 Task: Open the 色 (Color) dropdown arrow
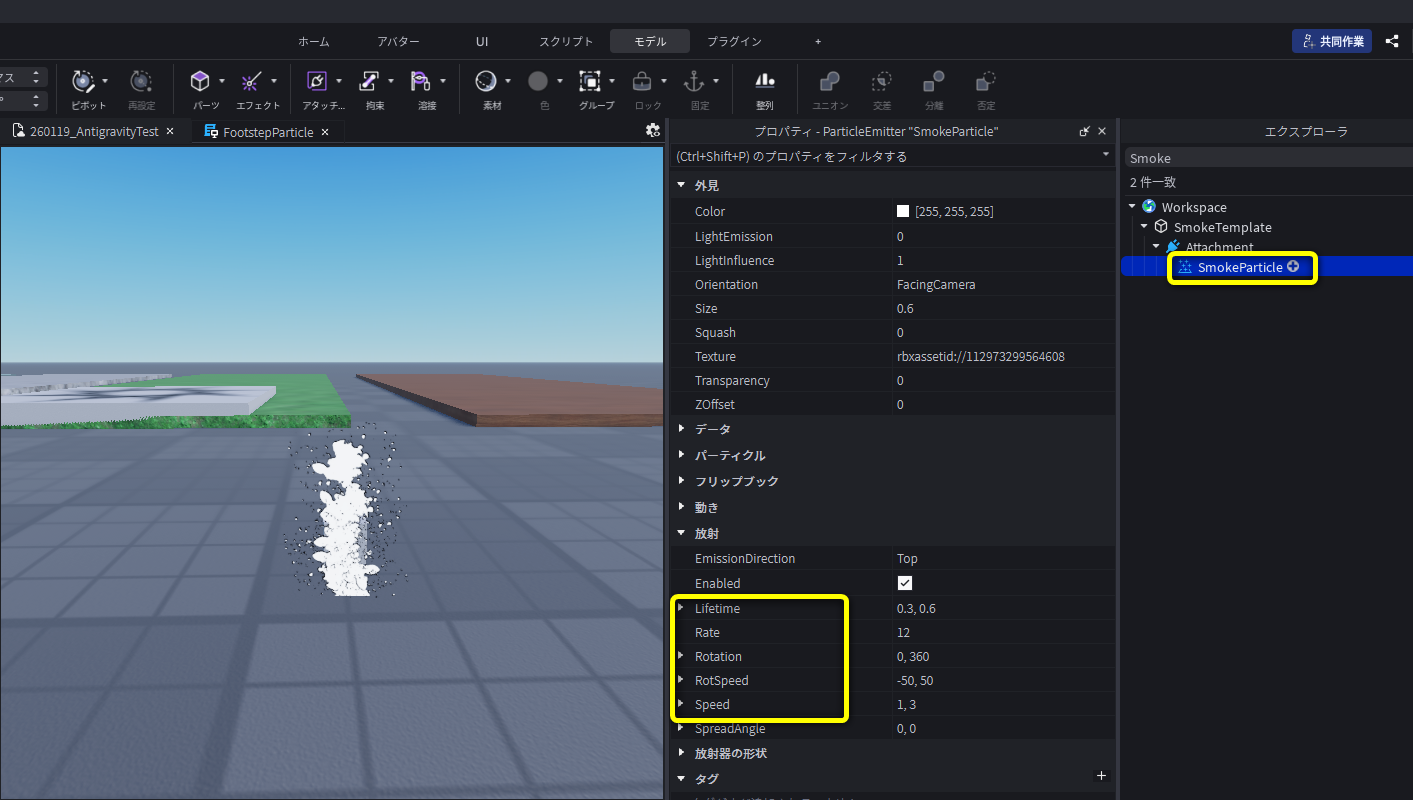pos(559,81)
